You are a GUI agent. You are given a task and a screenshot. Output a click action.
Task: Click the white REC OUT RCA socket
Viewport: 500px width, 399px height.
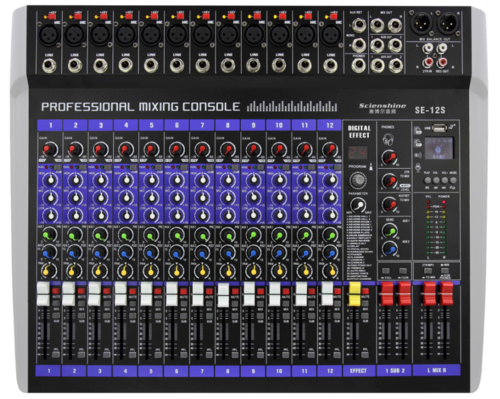[x=442, y=49]
